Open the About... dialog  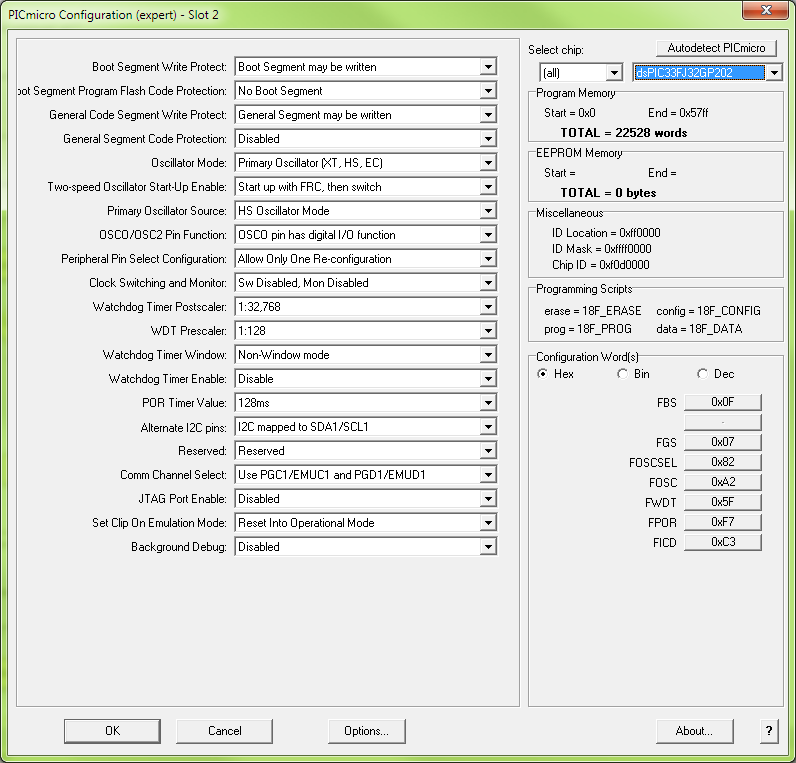tap(694, 731)
